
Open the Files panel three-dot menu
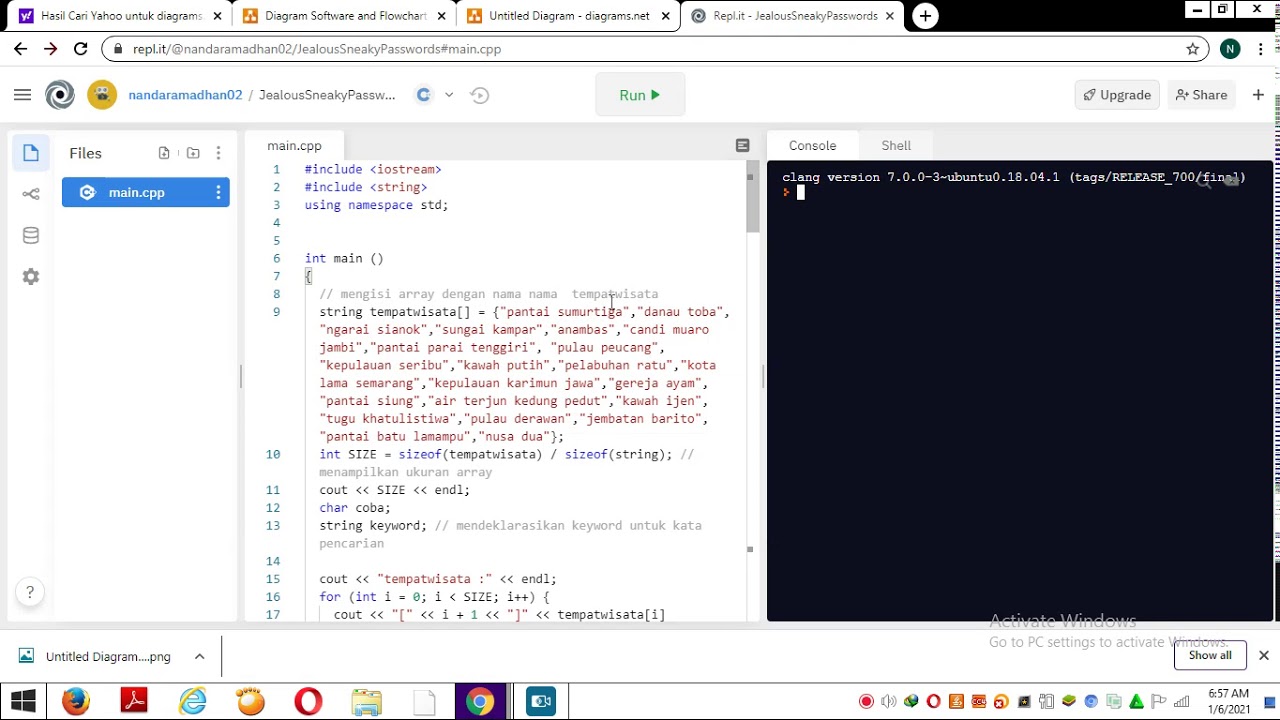pos(218,153)
